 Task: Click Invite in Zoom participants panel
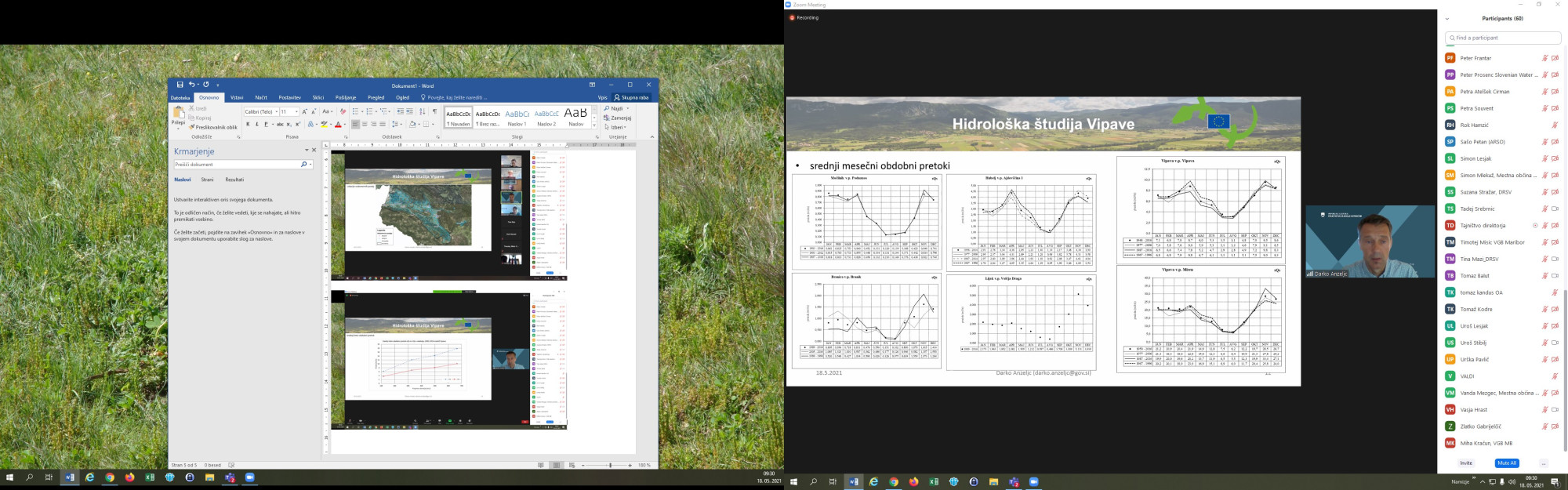[1466, 463]
